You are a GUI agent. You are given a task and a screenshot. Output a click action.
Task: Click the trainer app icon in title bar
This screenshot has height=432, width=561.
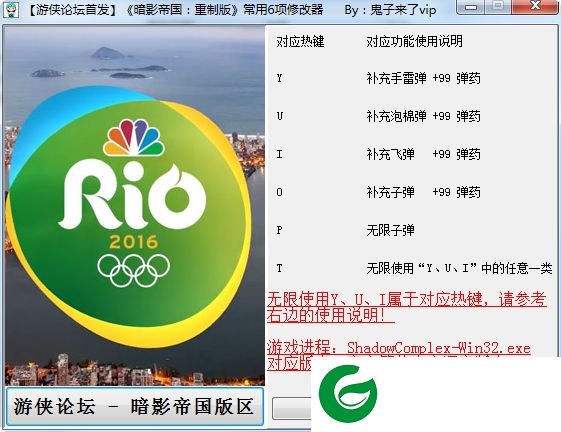(11, 9)
